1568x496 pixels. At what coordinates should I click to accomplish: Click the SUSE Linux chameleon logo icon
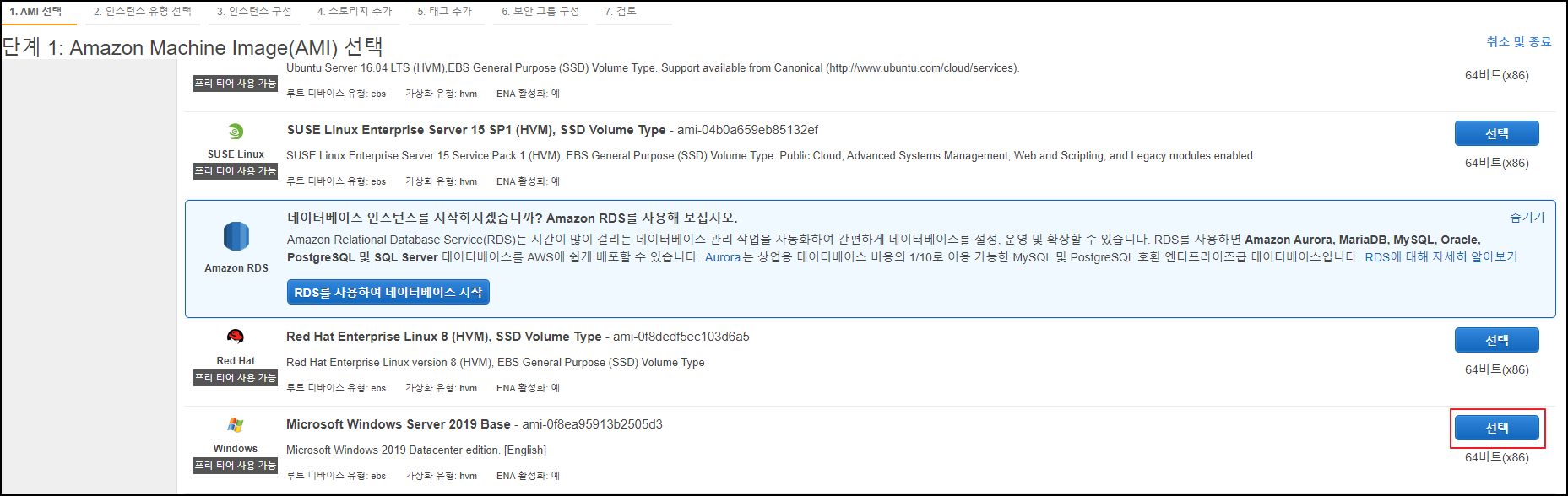coord(236,132)
